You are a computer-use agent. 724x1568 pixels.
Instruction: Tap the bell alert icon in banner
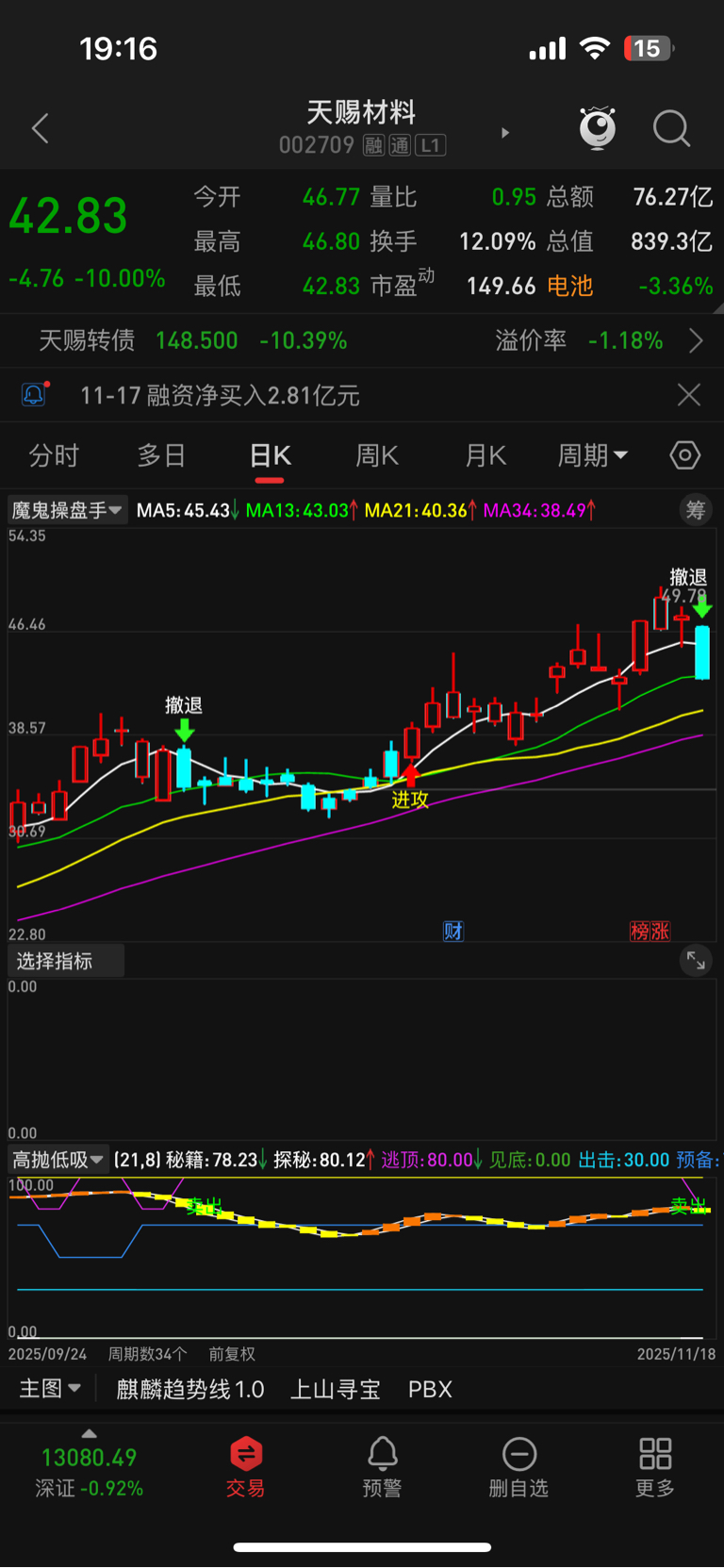coord(35,394)
